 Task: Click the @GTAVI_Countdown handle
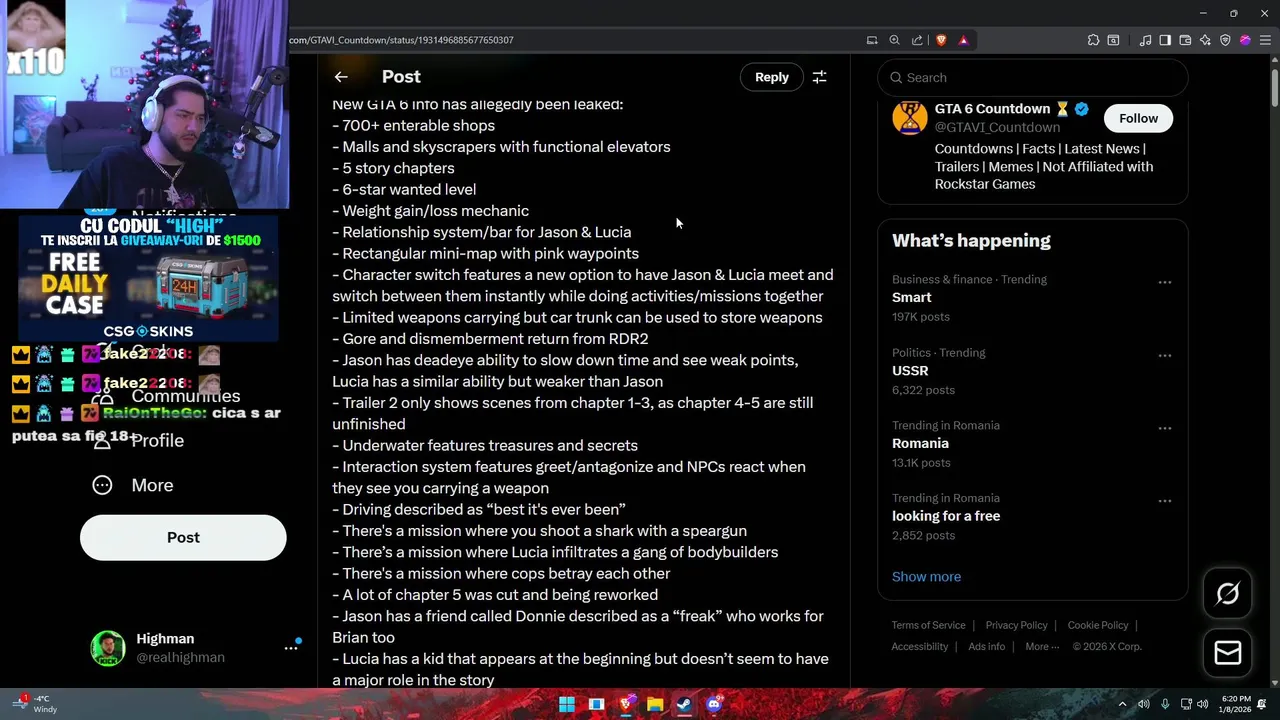[x=997, y=128]
